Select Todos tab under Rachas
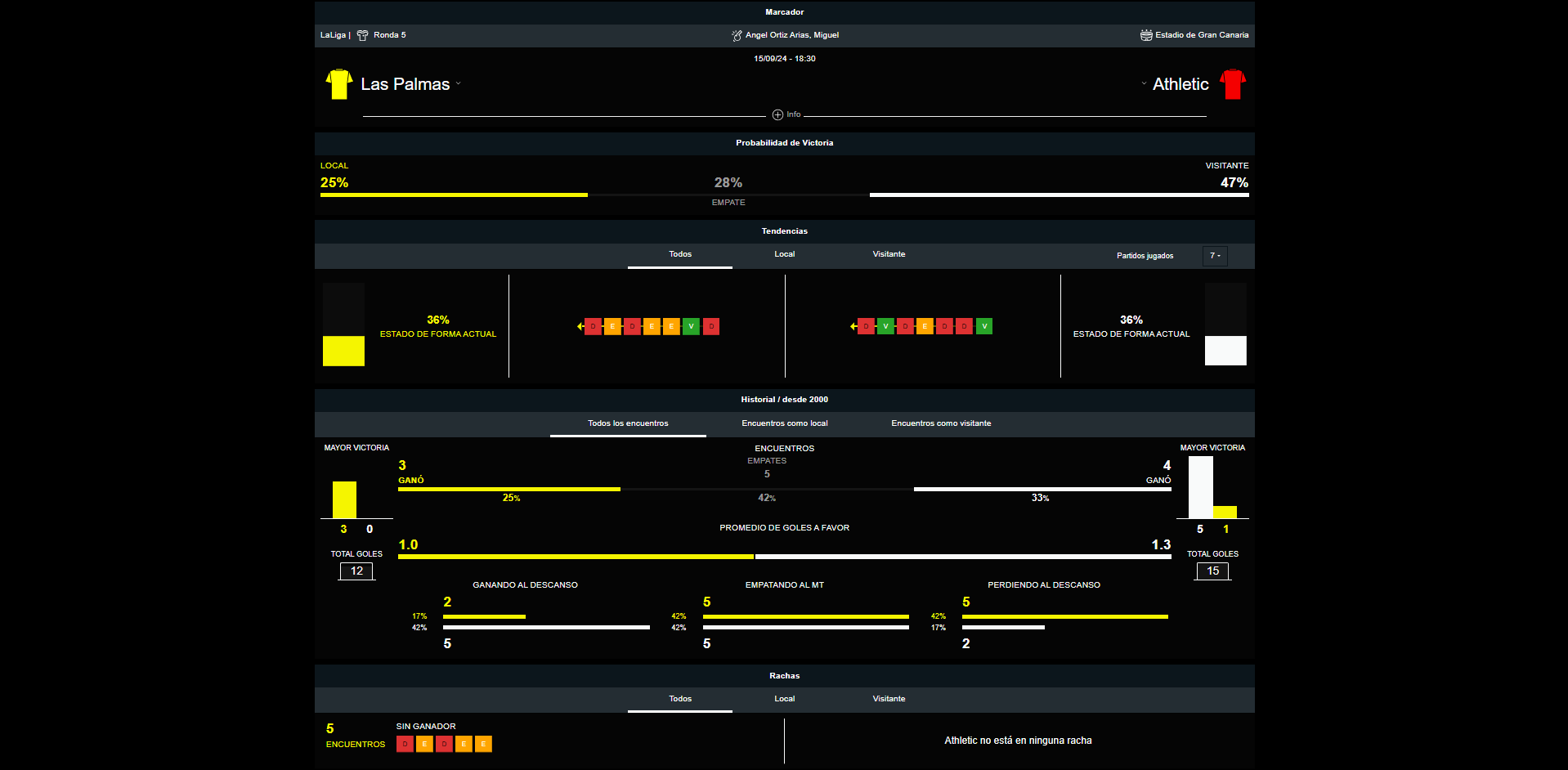This screenshot has height=770, width=1568. (680, 699)
